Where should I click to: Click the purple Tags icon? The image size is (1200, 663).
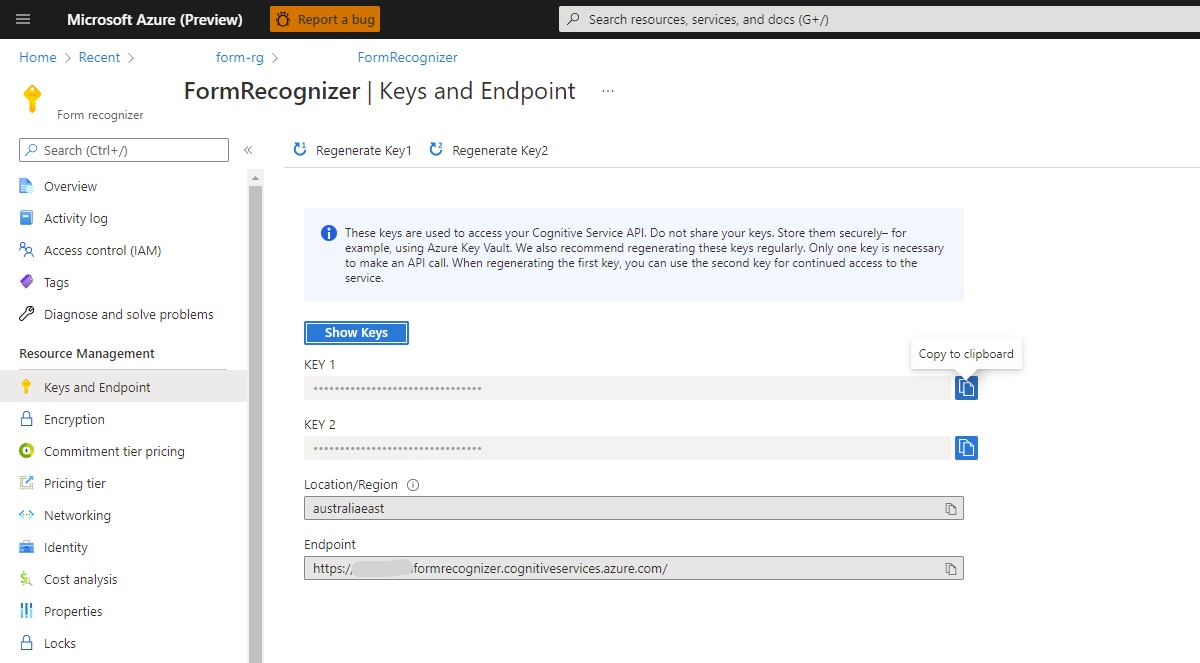click(27, 282)
